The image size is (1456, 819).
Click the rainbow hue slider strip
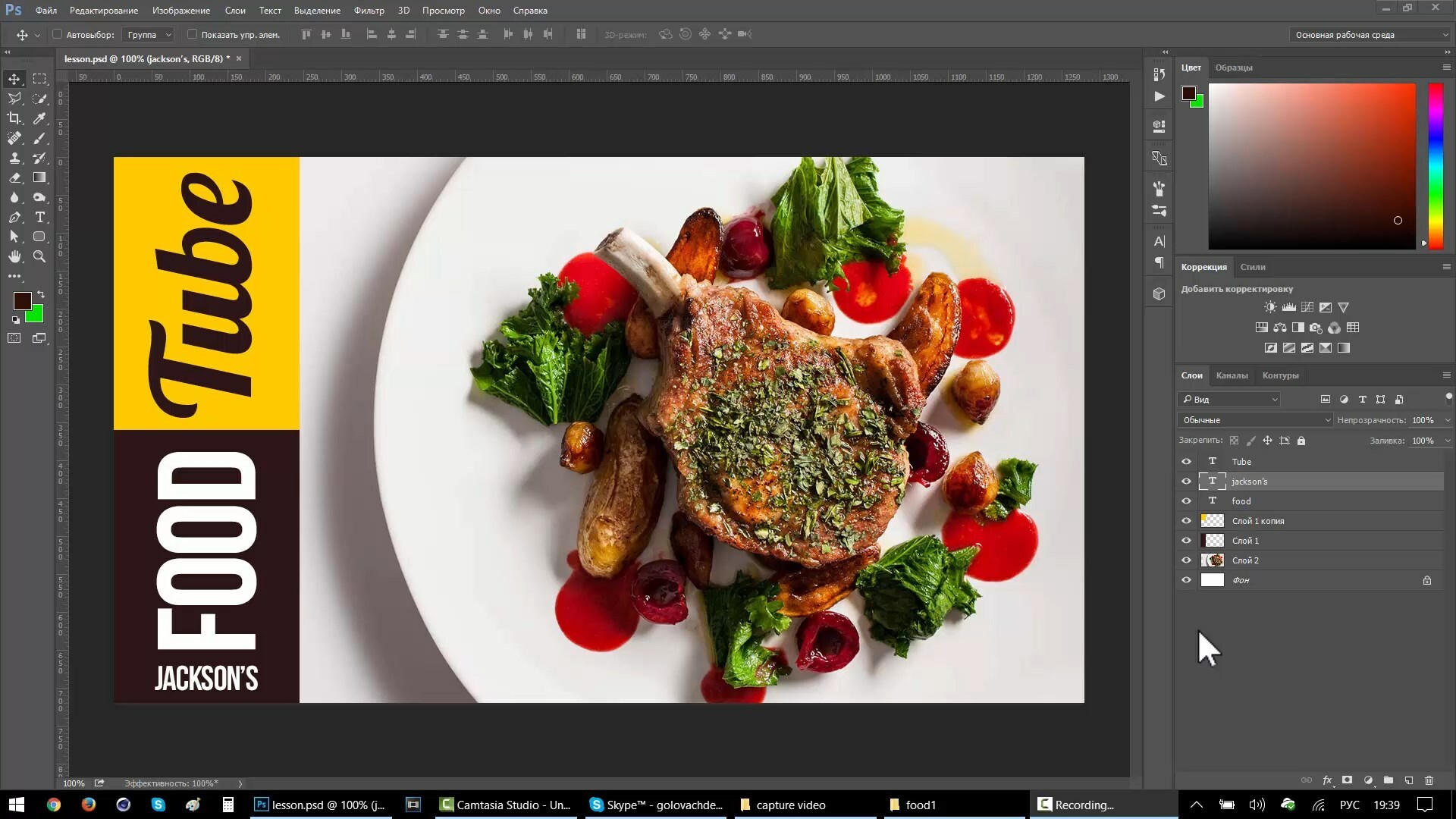click(x=1436, y=166)
